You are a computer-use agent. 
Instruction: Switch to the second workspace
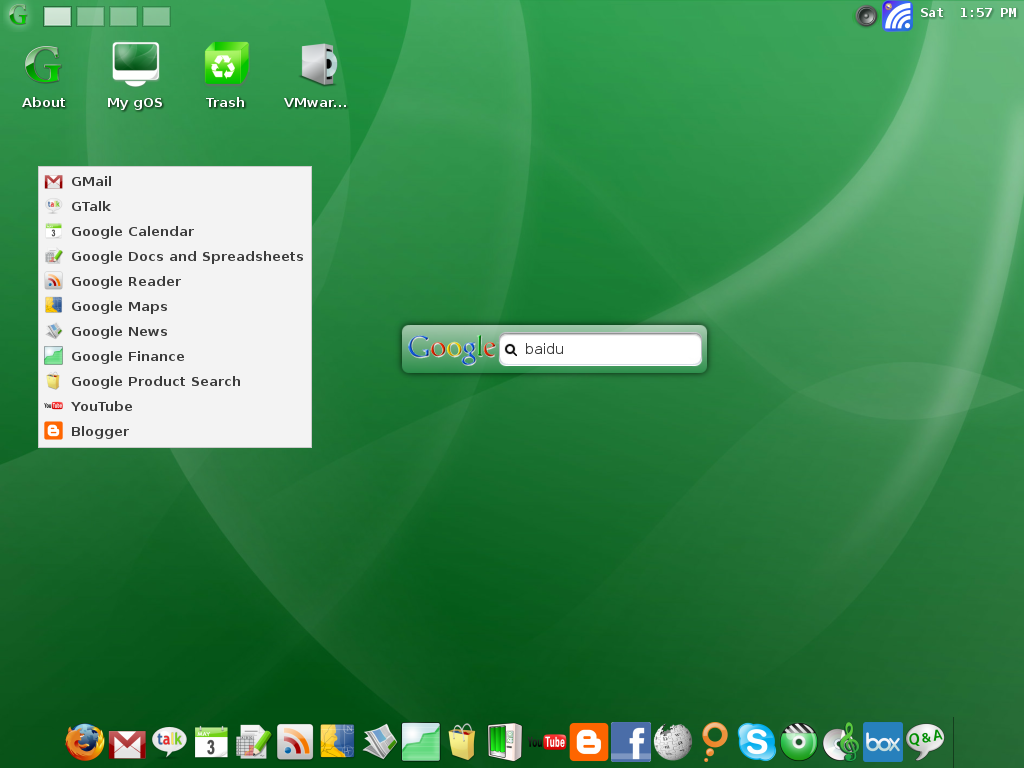(x=91, y=16)
